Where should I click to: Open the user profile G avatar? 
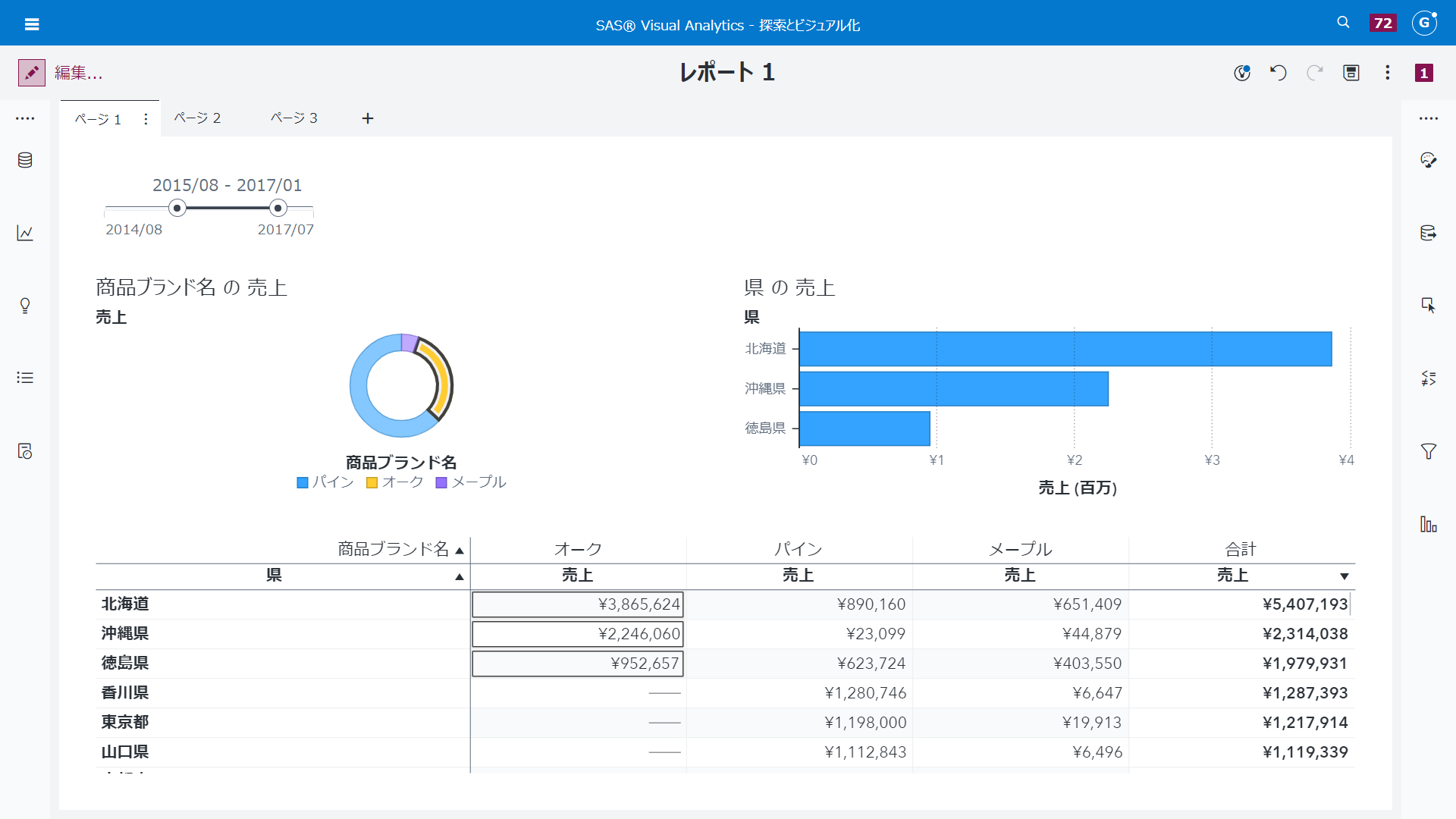point(1424,23)
